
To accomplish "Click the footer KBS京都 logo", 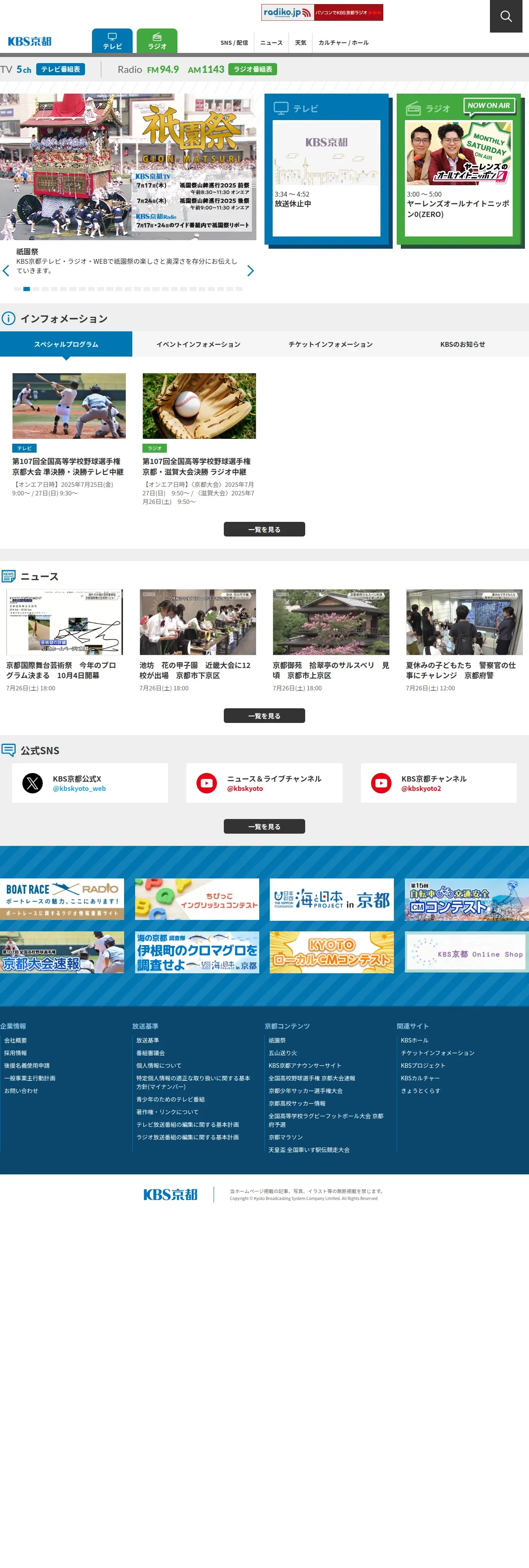I will pyautogui.click(x=171, y=1194).
